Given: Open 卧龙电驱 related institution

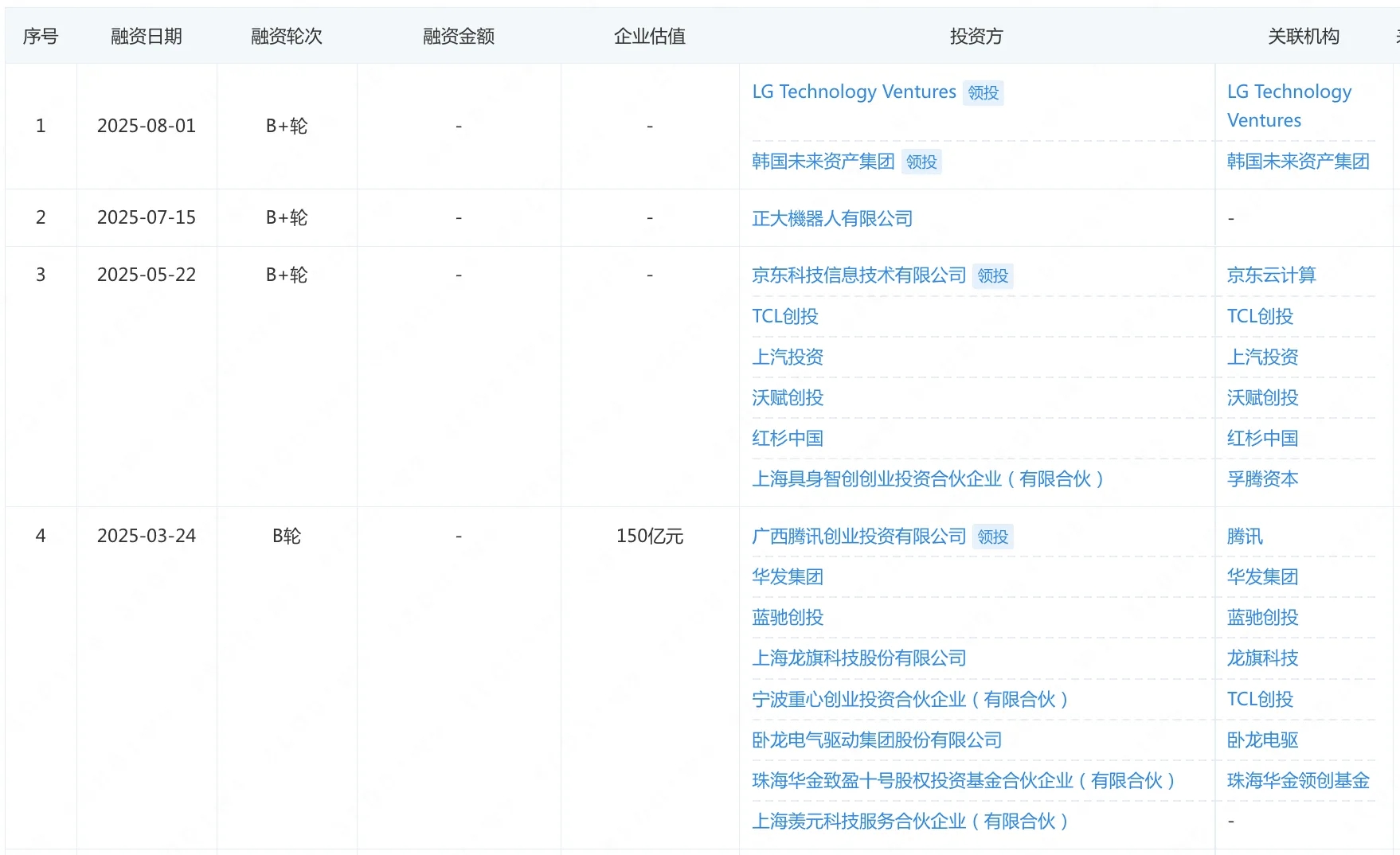Looking at the screenshot, I should tap(1263, 740).
